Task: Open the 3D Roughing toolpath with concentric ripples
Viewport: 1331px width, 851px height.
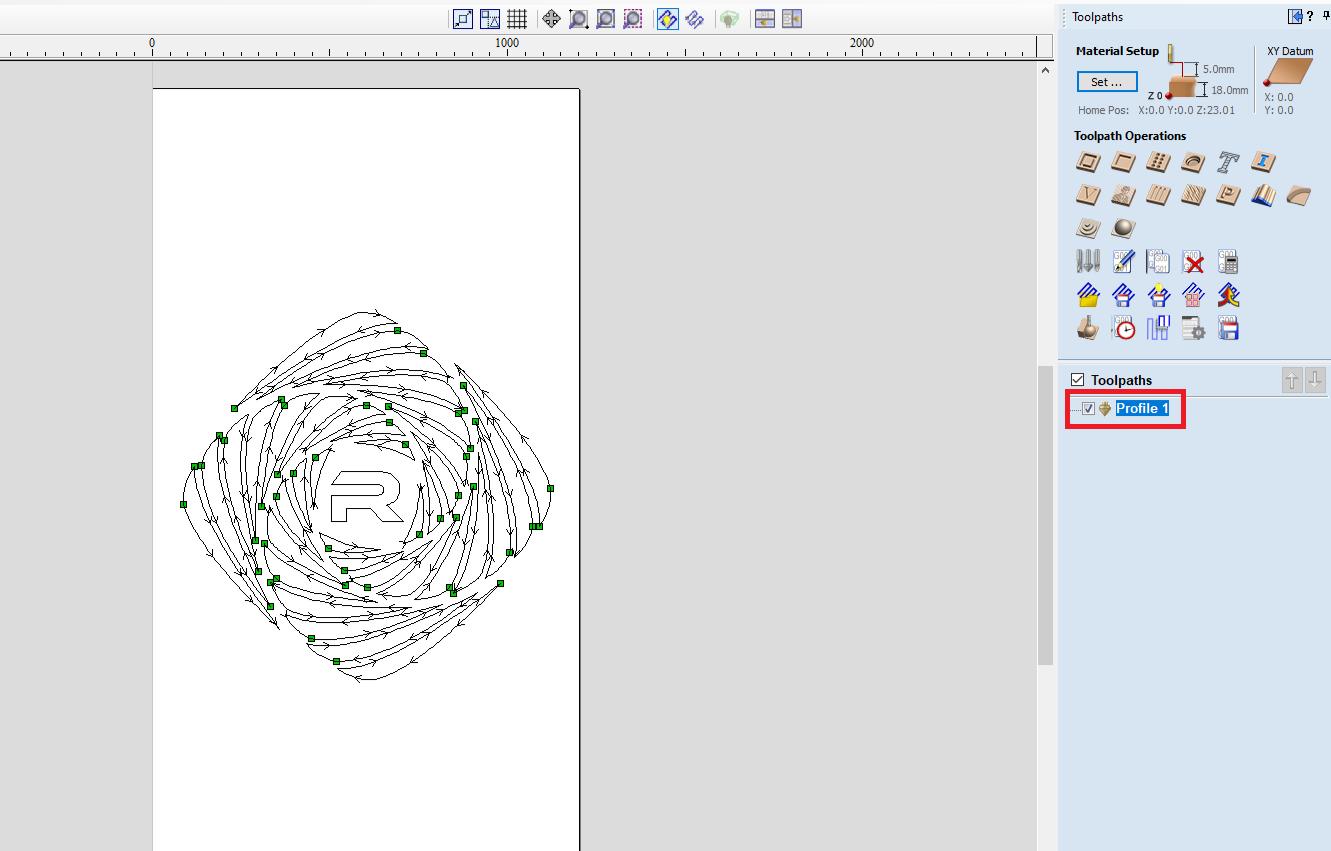Action: click(1088, 228)
